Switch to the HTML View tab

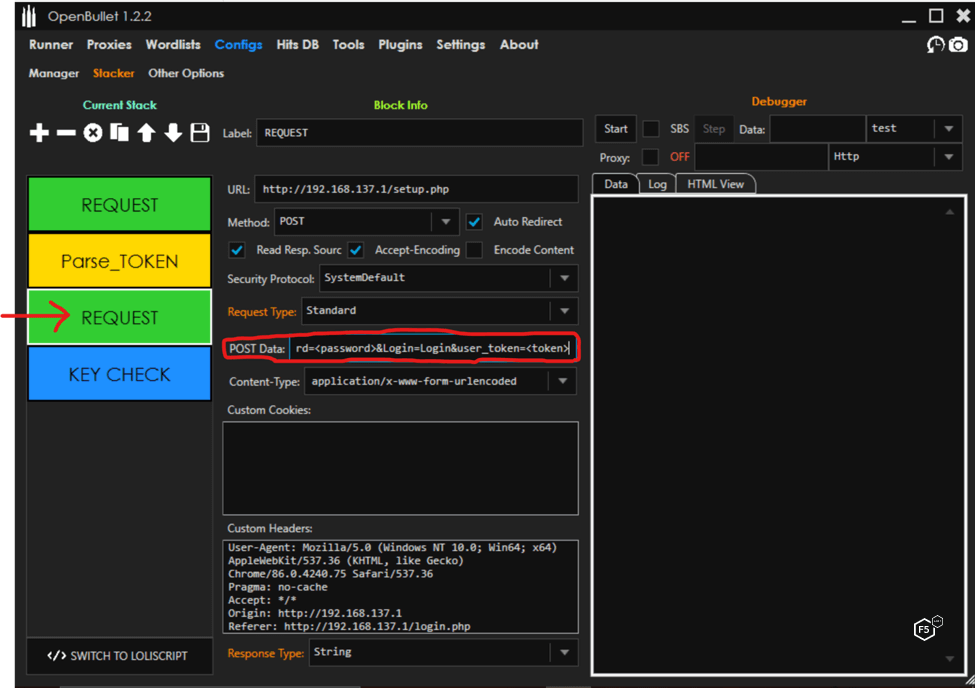pyautogui.click(x=715, y=184)
